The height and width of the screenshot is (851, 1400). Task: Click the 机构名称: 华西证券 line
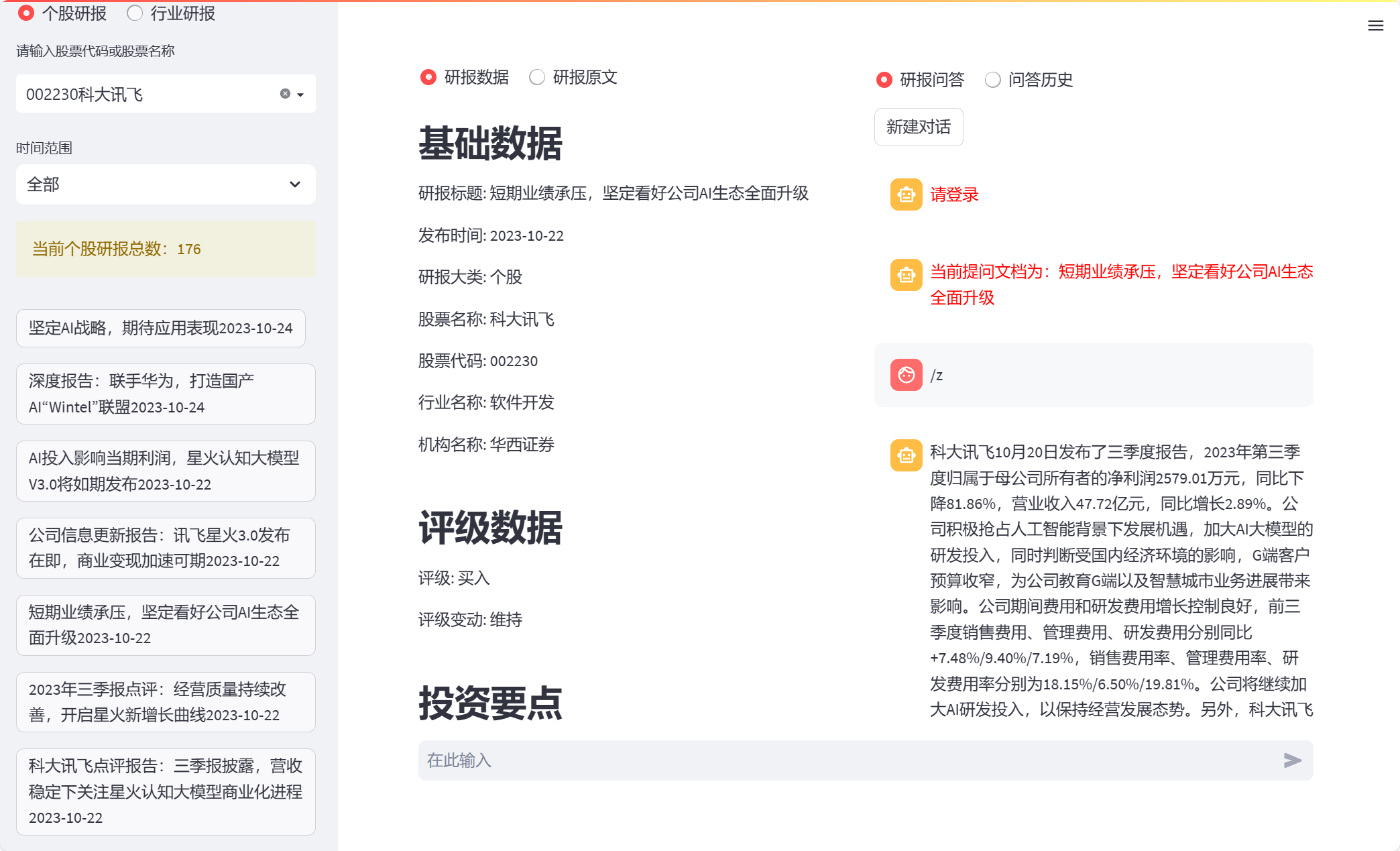[x=486, y=445]
